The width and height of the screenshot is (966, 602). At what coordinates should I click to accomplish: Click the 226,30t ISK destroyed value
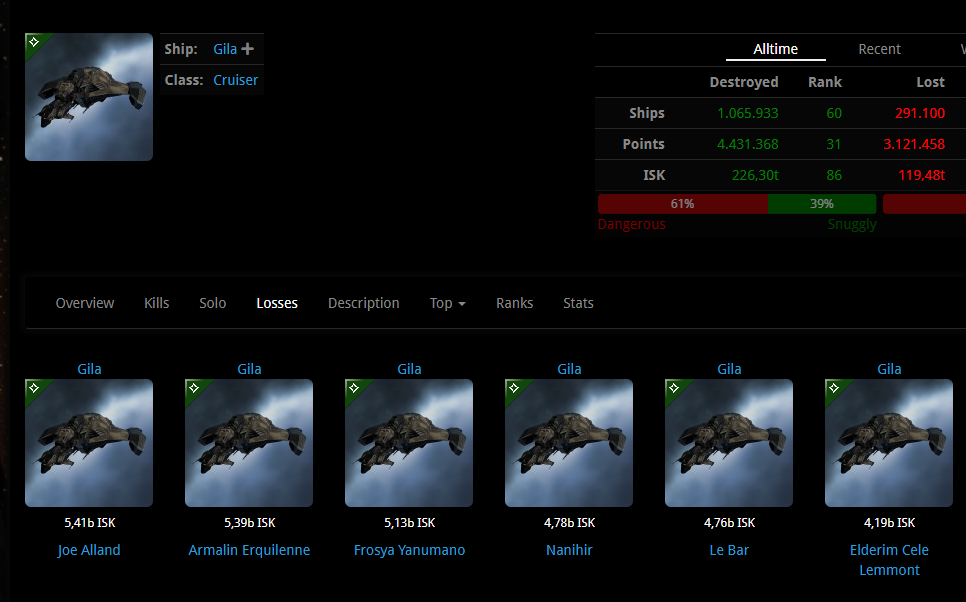tap(755, 176)
